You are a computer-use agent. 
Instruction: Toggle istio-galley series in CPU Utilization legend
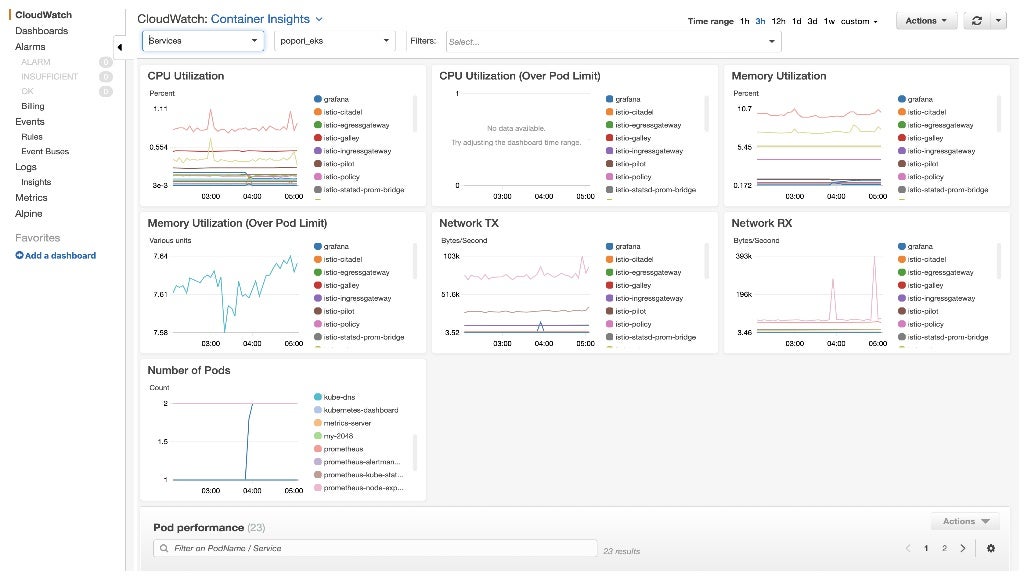336,138
